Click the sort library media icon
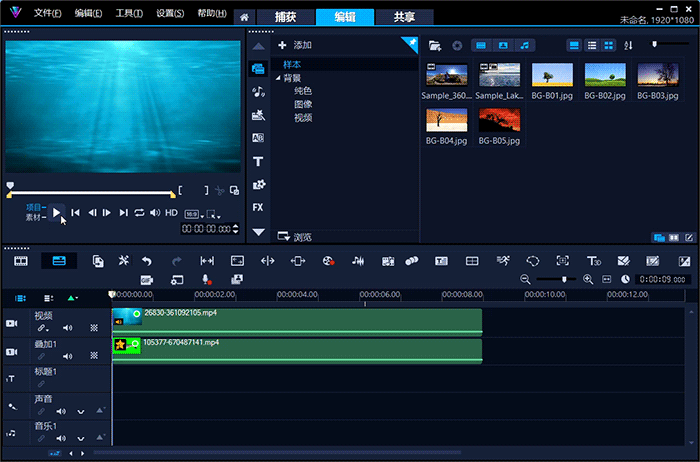Screen dimensions: 700x462 point(629,45)
